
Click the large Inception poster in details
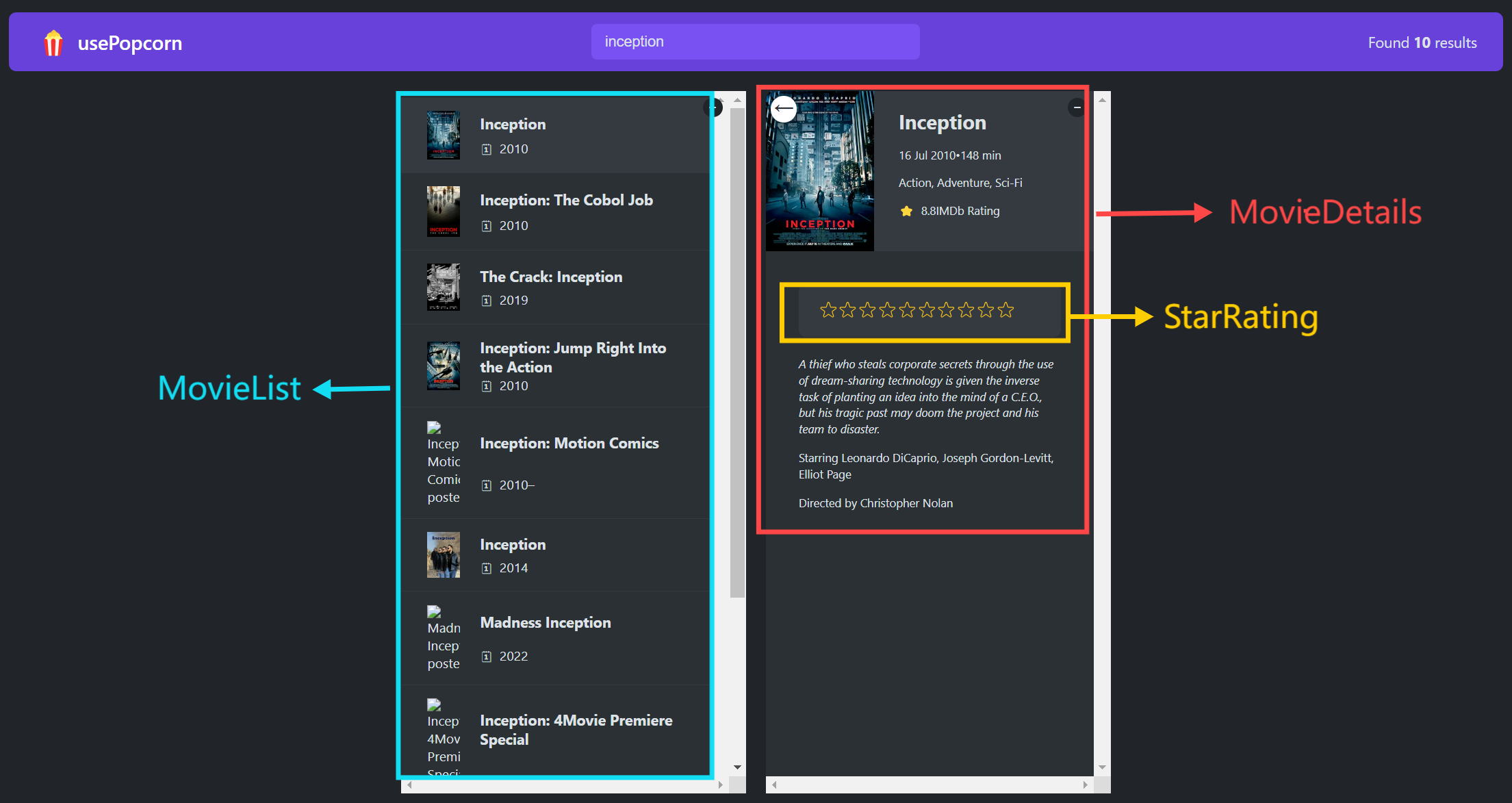[820, 171]
